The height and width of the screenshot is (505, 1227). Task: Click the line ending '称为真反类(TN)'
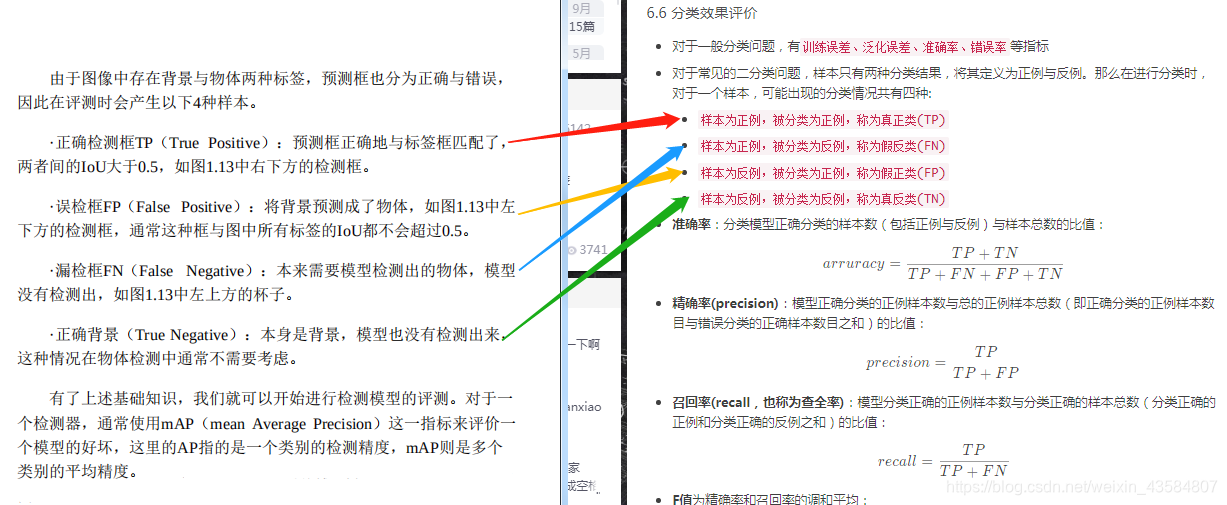pyautogui.click(x=822, y=199)
